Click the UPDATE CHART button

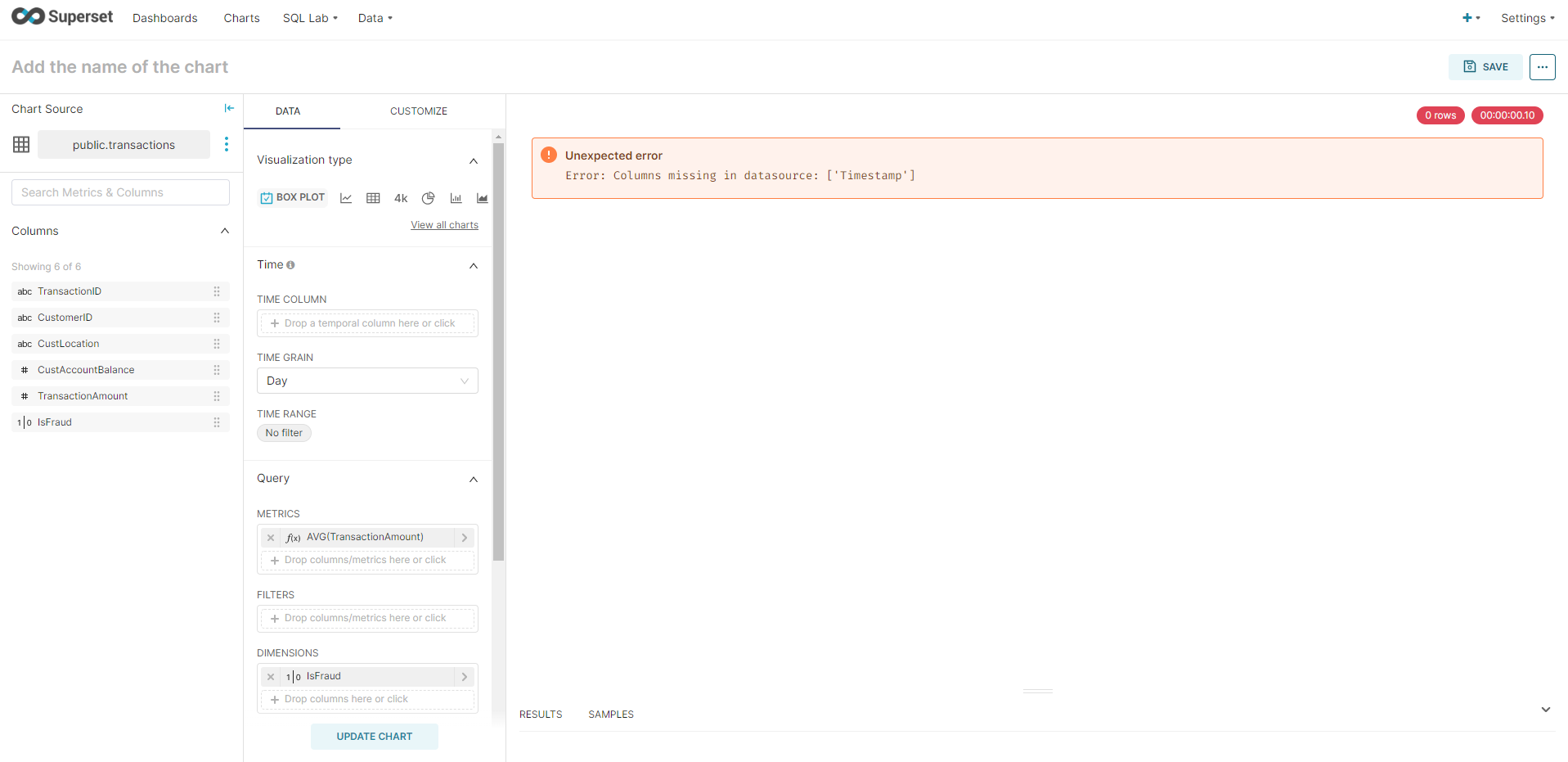[374, 736]
